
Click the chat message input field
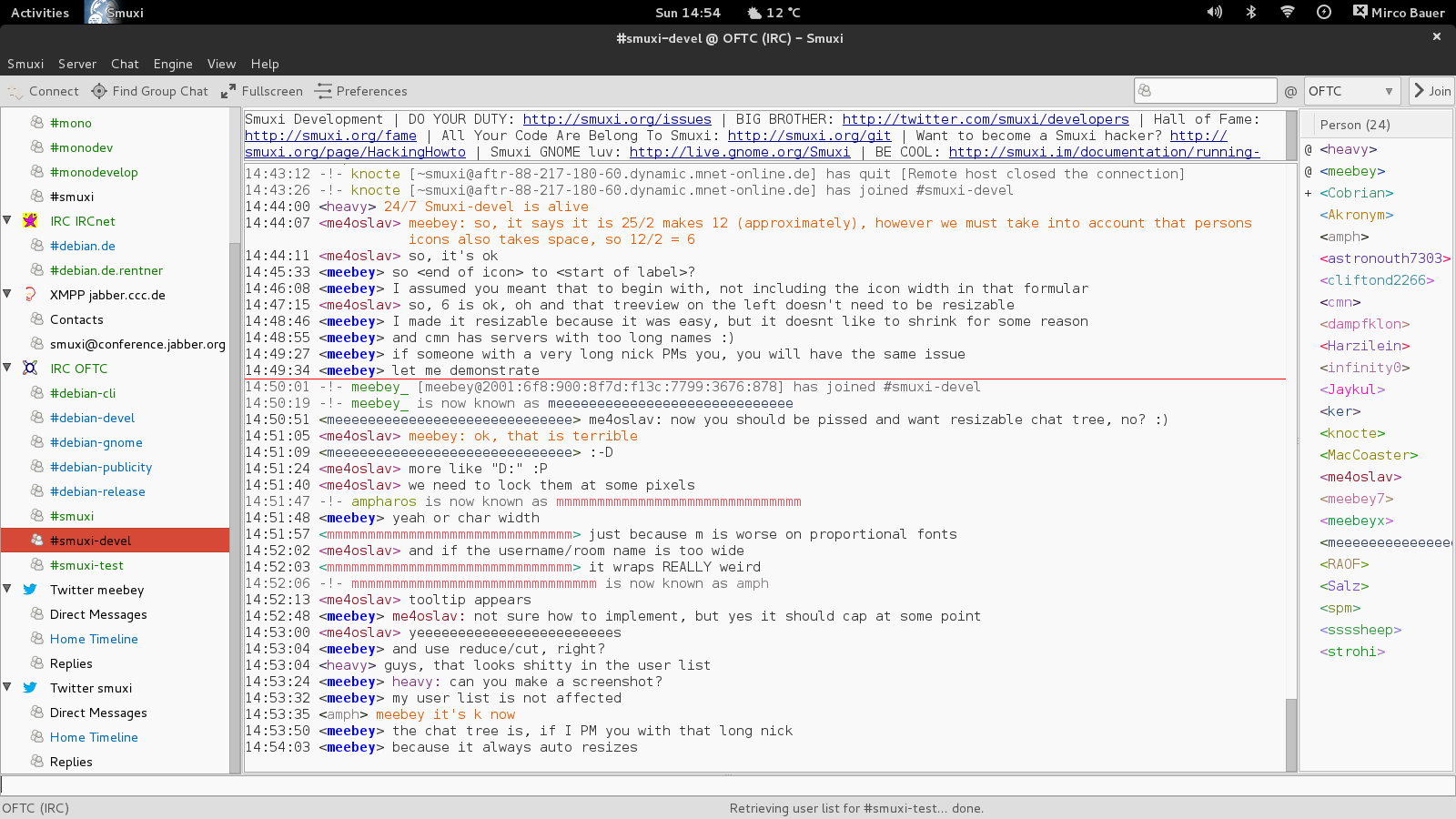pyautogui.click(x=728, y=785)
